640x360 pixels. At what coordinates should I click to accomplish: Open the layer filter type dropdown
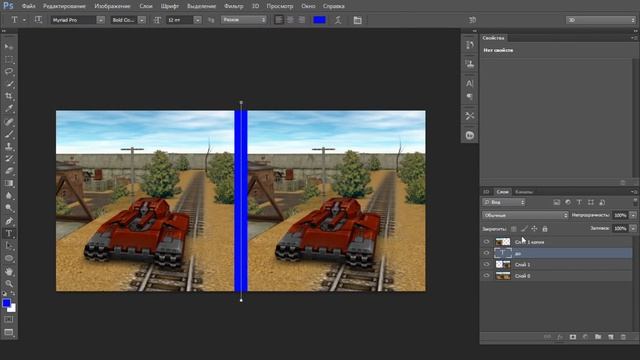504,202
